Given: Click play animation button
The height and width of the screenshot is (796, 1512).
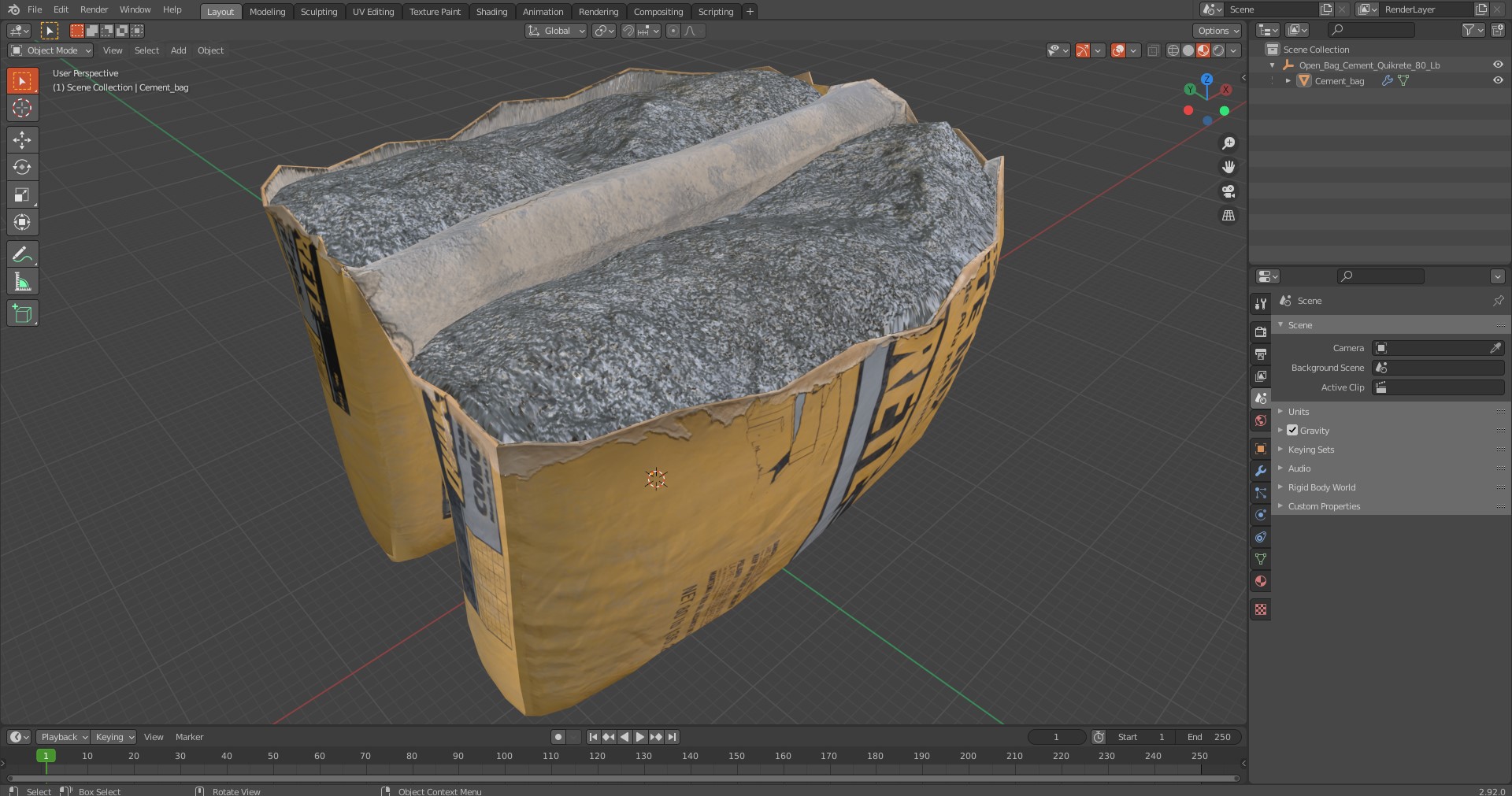Looking at the screenshot, I should point(640,737).
